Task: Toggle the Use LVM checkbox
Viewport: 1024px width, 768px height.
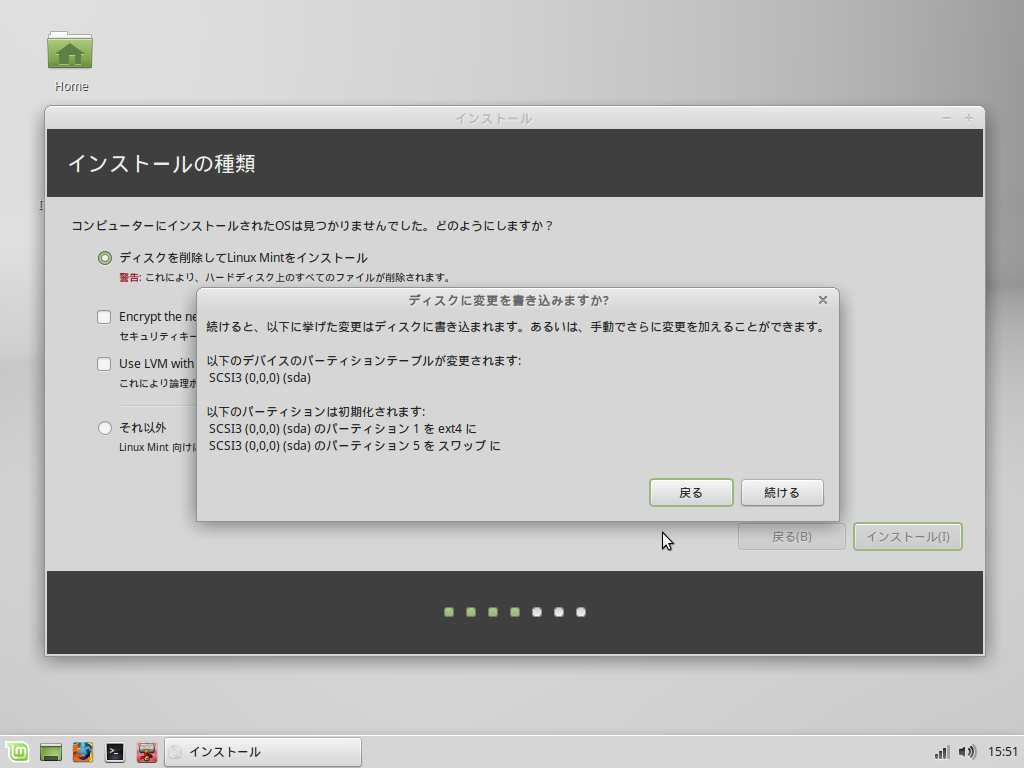Action: tap(104, 364)
